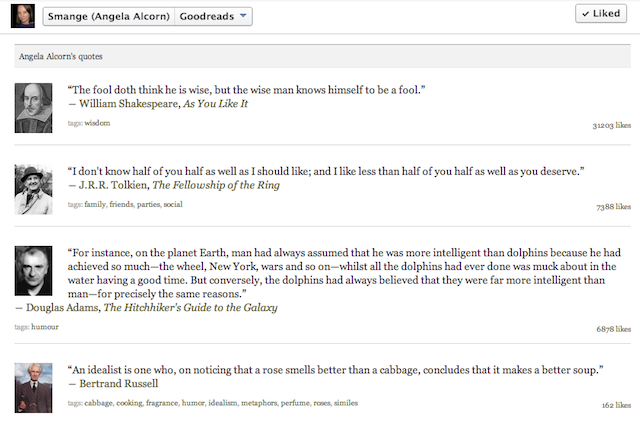Click the Angela Alcorn's quotes header
The image size is (640, 423).
[x=322, y=56]
